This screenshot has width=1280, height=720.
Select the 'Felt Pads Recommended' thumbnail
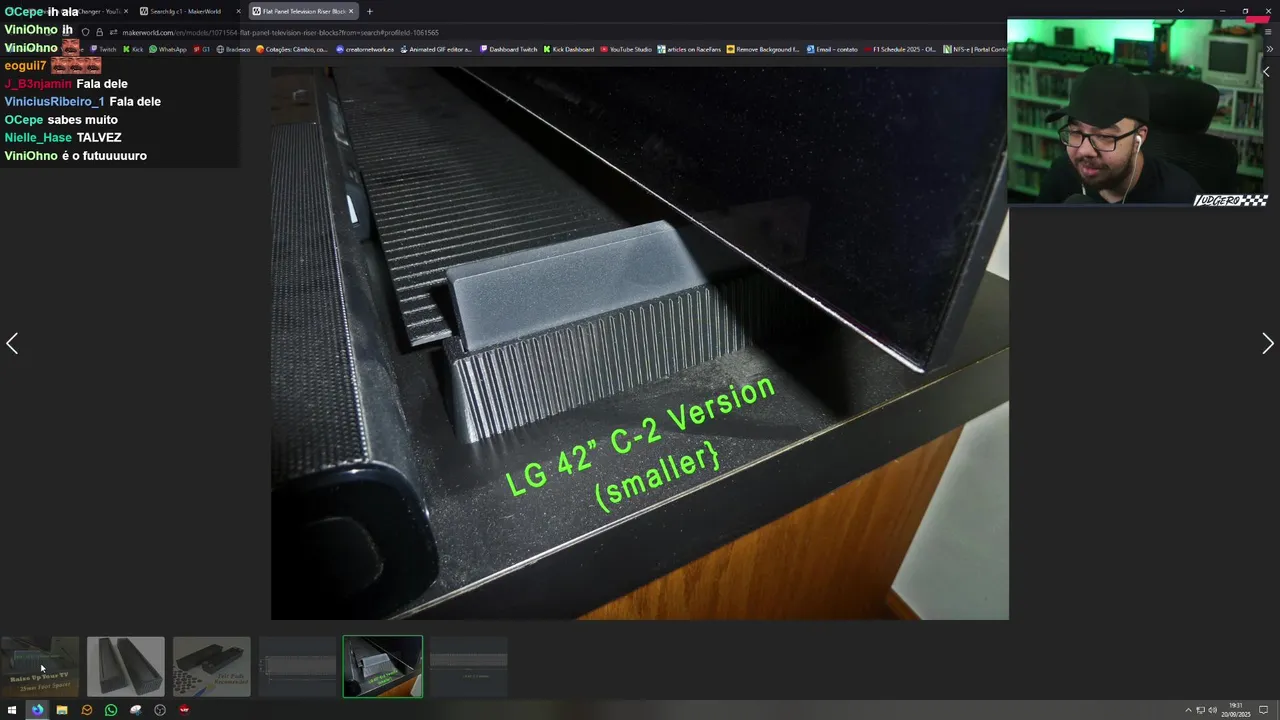(212, 666)
